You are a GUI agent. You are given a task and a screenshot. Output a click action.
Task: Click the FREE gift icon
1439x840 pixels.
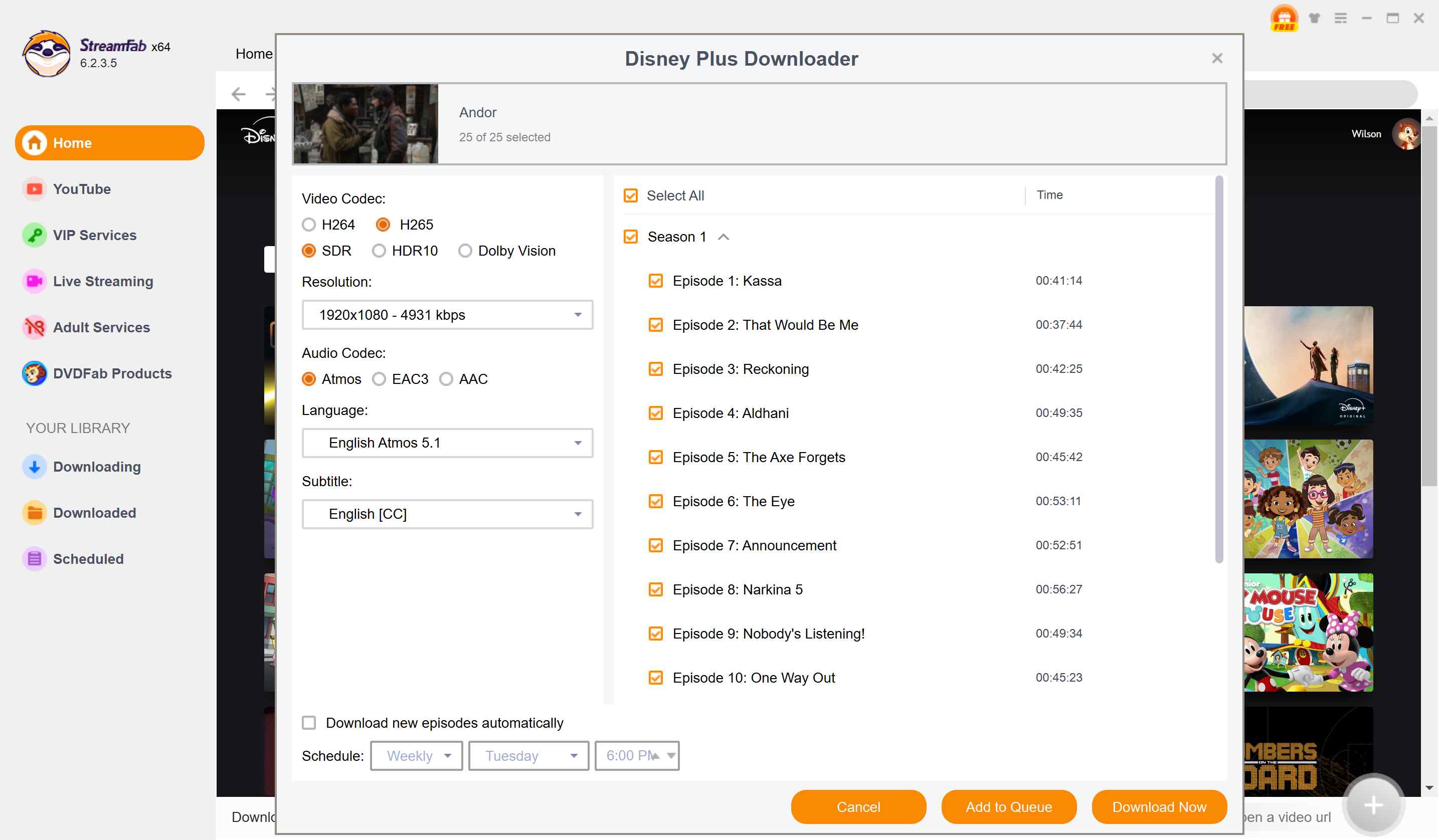(1284, 18)
